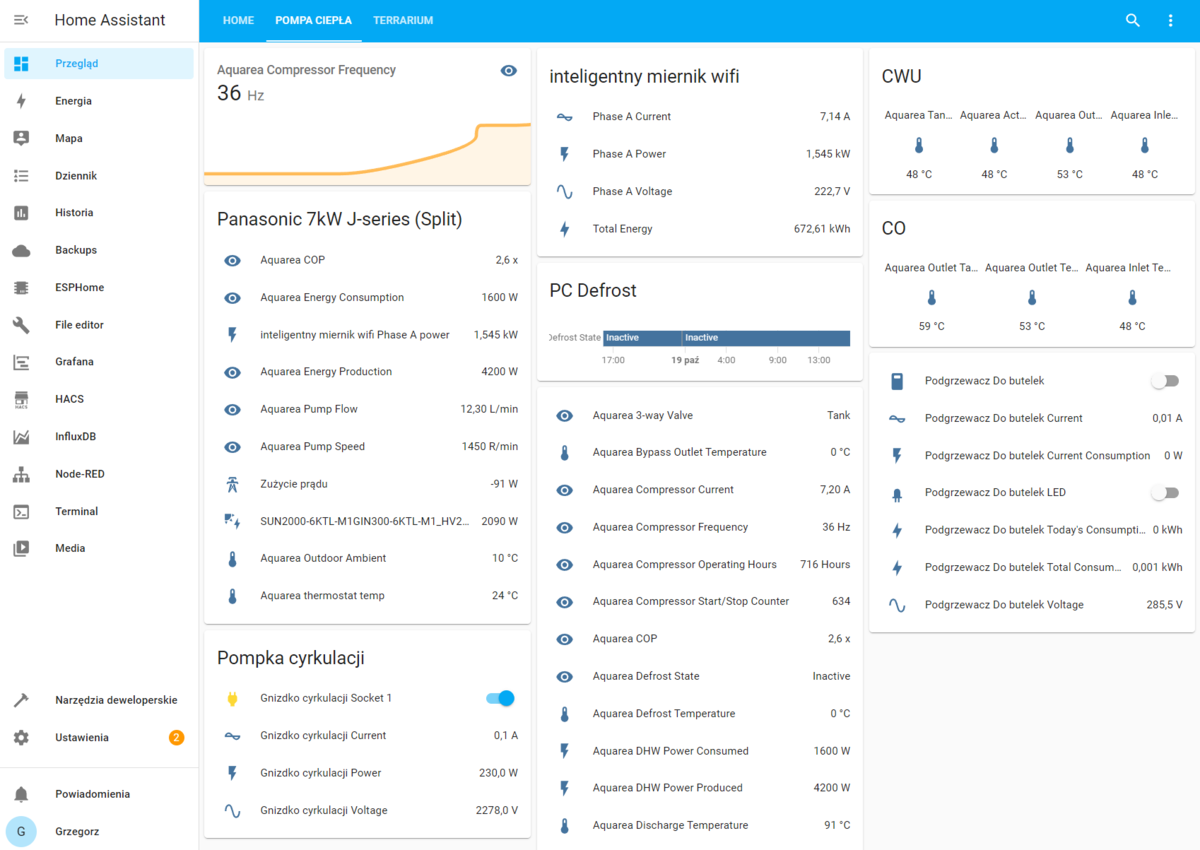This screenshot has height=850, width=1200.
Task: Collapse the sidebar with the hamburger button
Action: tap(21, 20)
